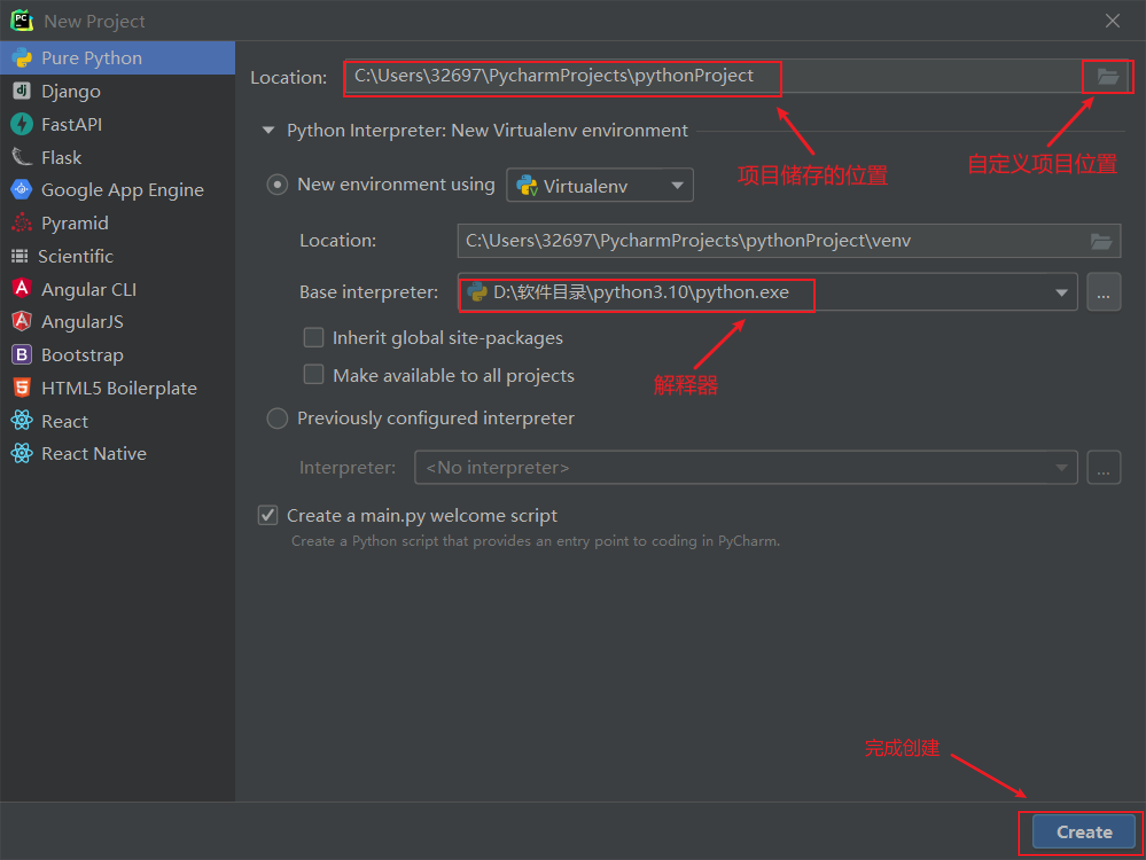Click the Bootstrap entry text

[83, 355]
